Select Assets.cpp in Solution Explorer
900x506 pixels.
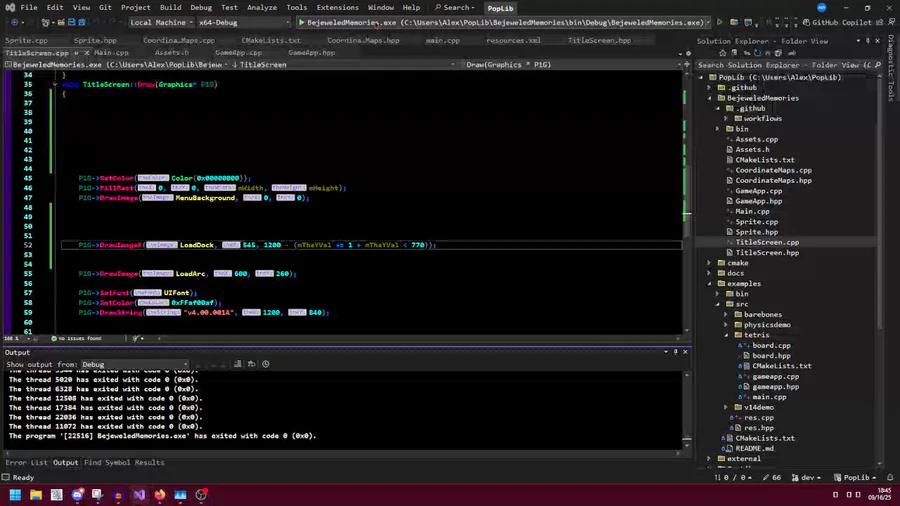[x=757, y=139]
